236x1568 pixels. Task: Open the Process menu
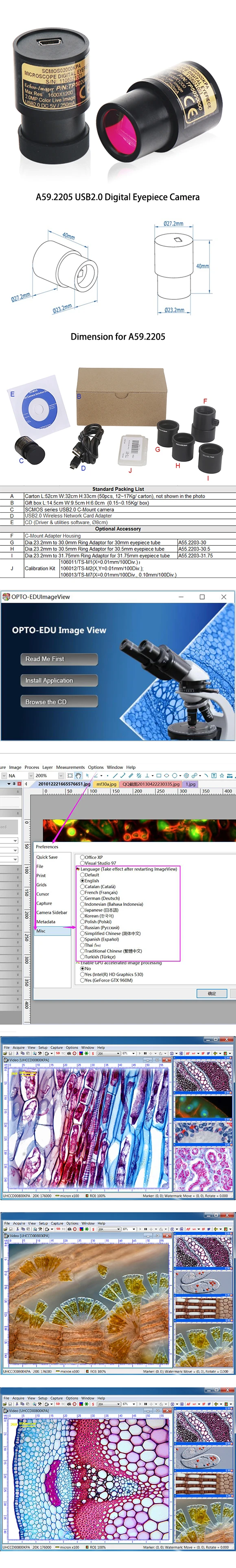click(x=32, y=767)
